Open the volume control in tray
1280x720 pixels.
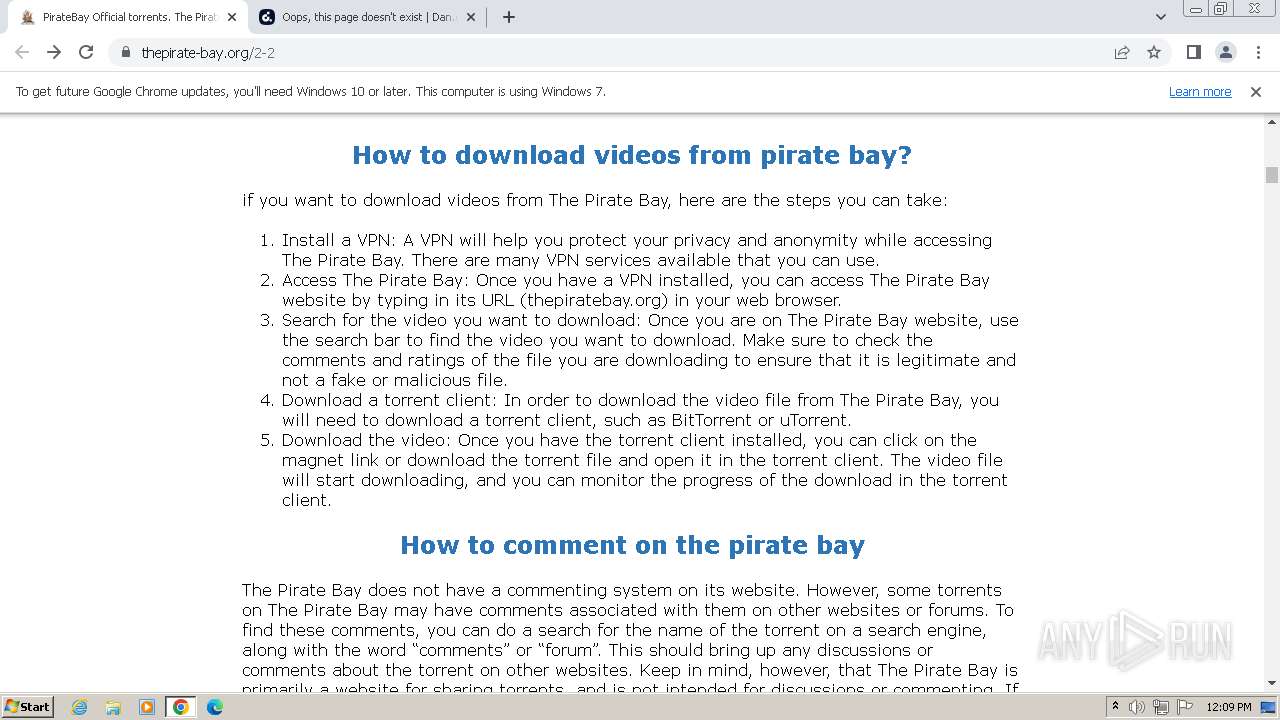1137,707
